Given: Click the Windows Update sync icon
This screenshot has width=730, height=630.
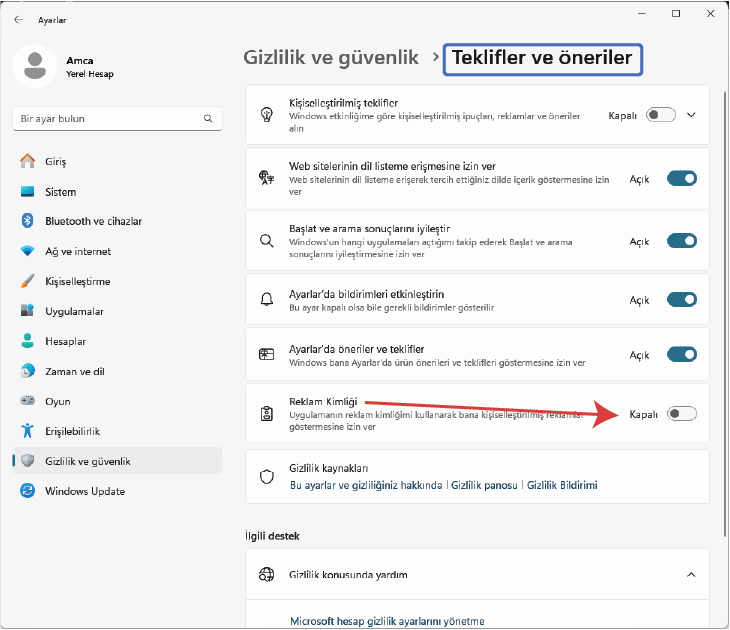Looking at the screenshot, I should (x=27, y=491).
